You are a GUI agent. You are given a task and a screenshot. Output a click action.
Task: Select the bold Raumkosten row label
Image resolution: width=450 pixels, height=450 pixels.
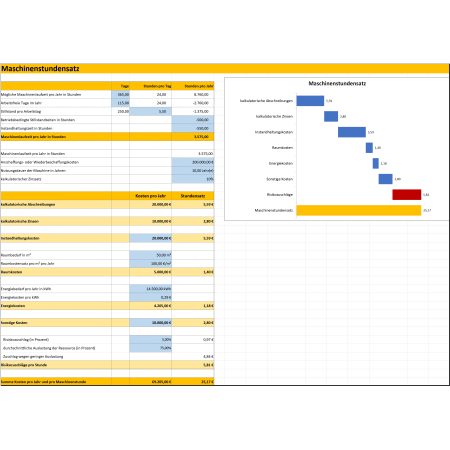(x=11, y=272)
